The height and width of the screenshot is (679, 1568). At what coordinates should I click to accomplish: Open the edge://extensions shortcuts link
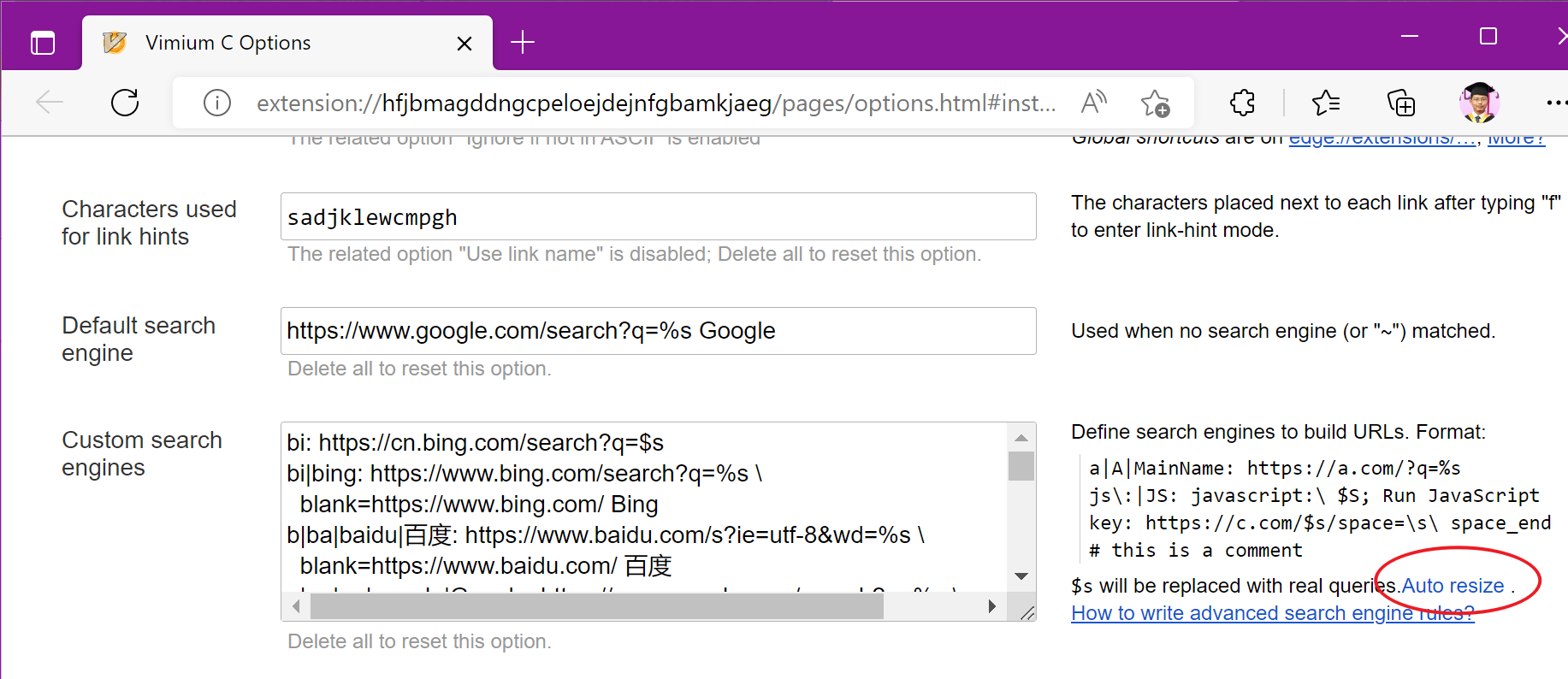1382,140
